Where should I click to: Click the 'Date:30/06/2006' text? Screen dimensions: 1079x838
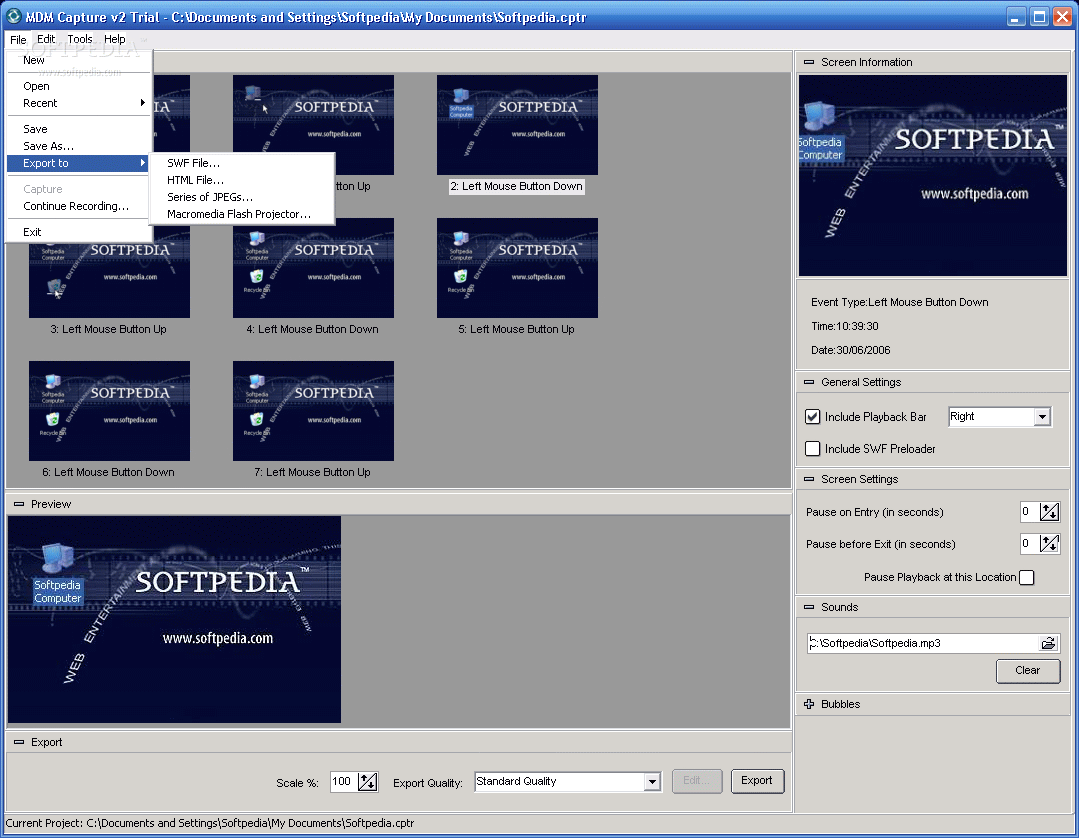point(851,350)
